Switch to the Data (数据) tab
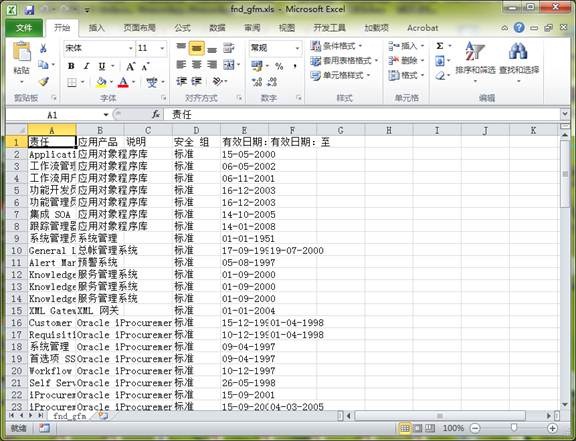The width and height of the screenshot is (576, 441). point(217,28)
